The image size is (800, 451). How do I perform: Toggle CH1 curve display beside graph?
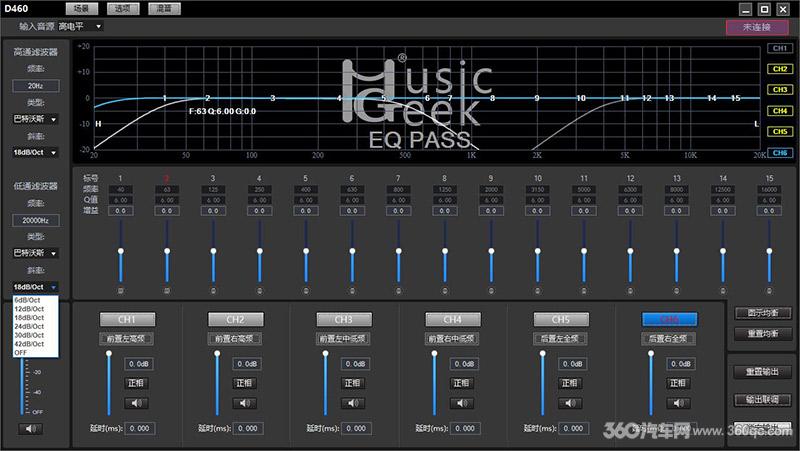780,48
